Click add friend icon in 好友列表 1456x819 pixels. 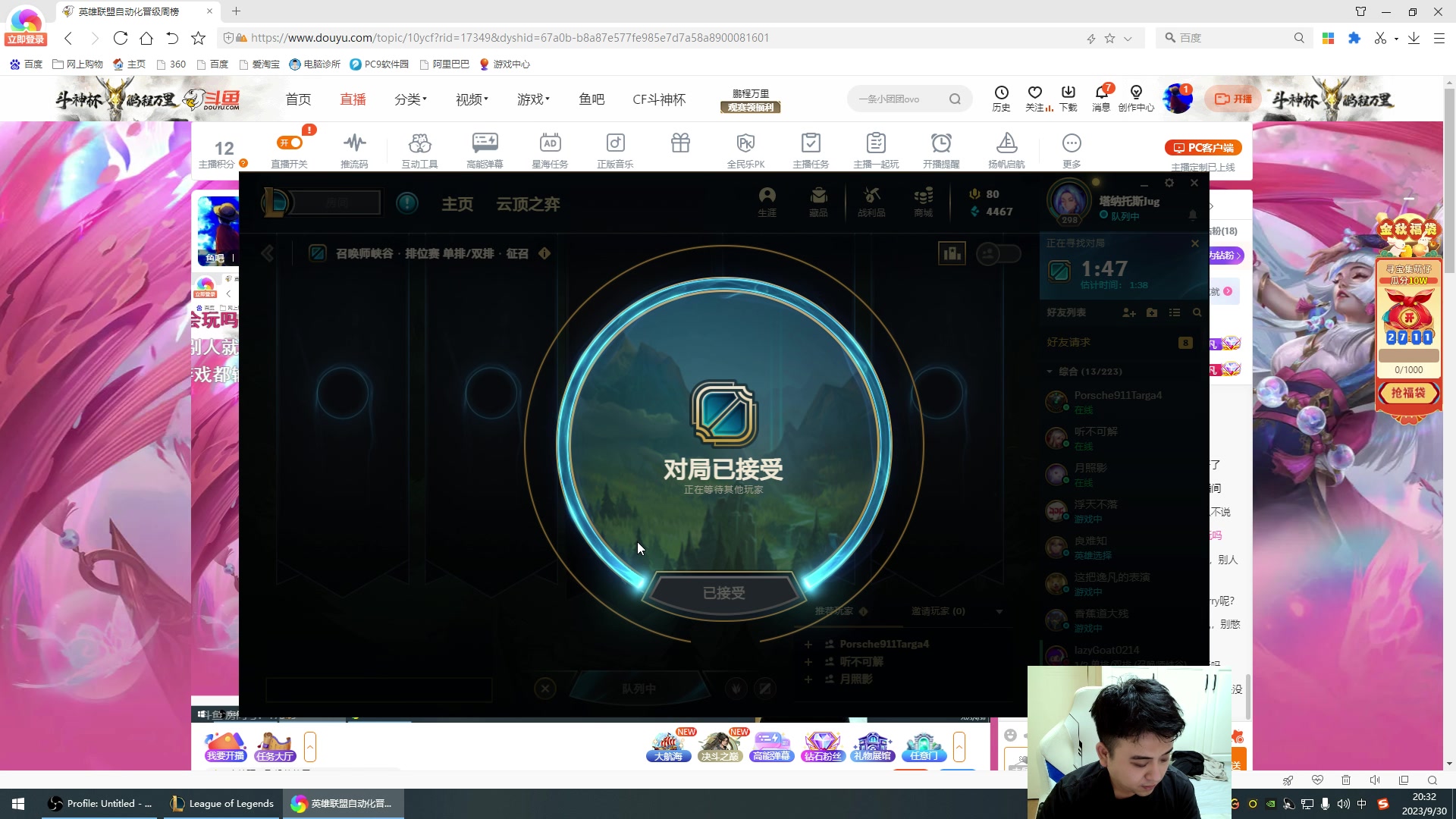click(x=1129, y=312)
